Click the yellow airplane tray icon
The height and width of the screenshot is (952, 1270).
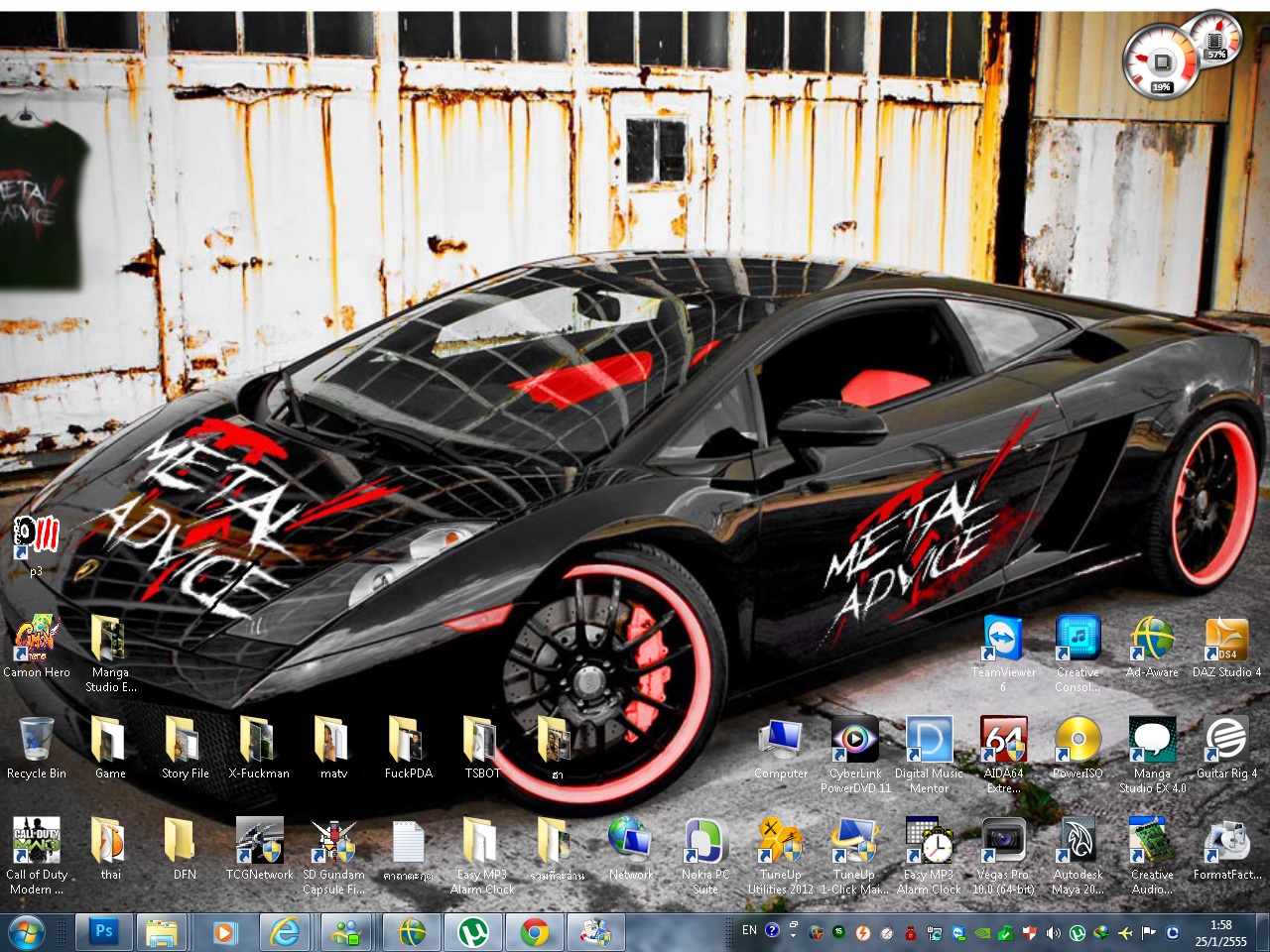(1124, 933)
